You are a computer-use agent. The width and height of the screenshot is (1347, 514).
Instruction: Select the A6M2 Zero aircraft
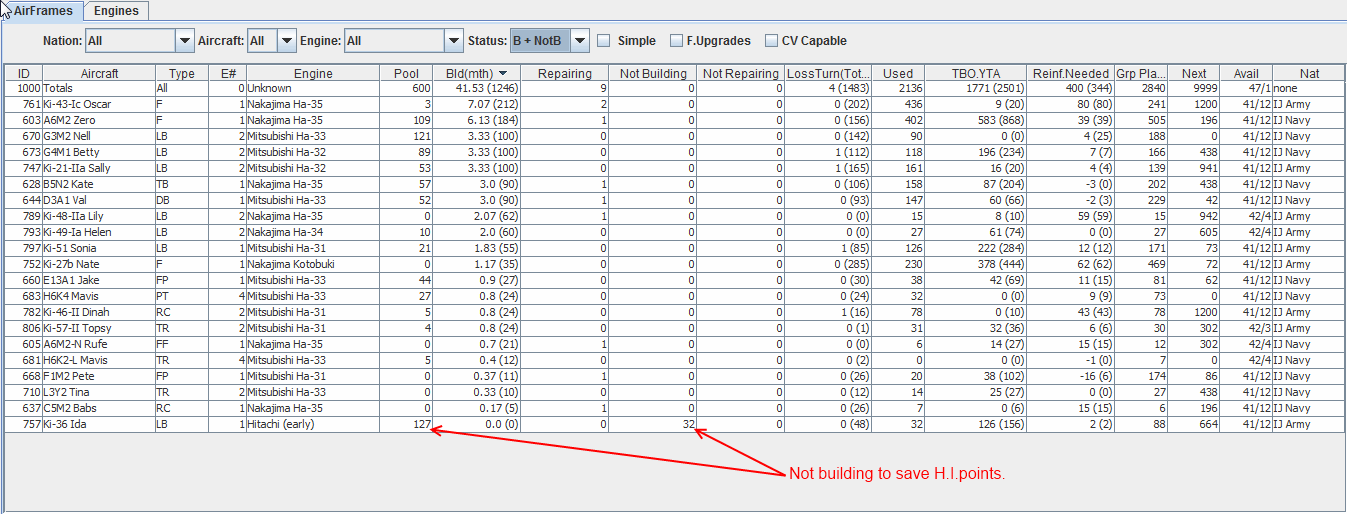pos(99,121)
